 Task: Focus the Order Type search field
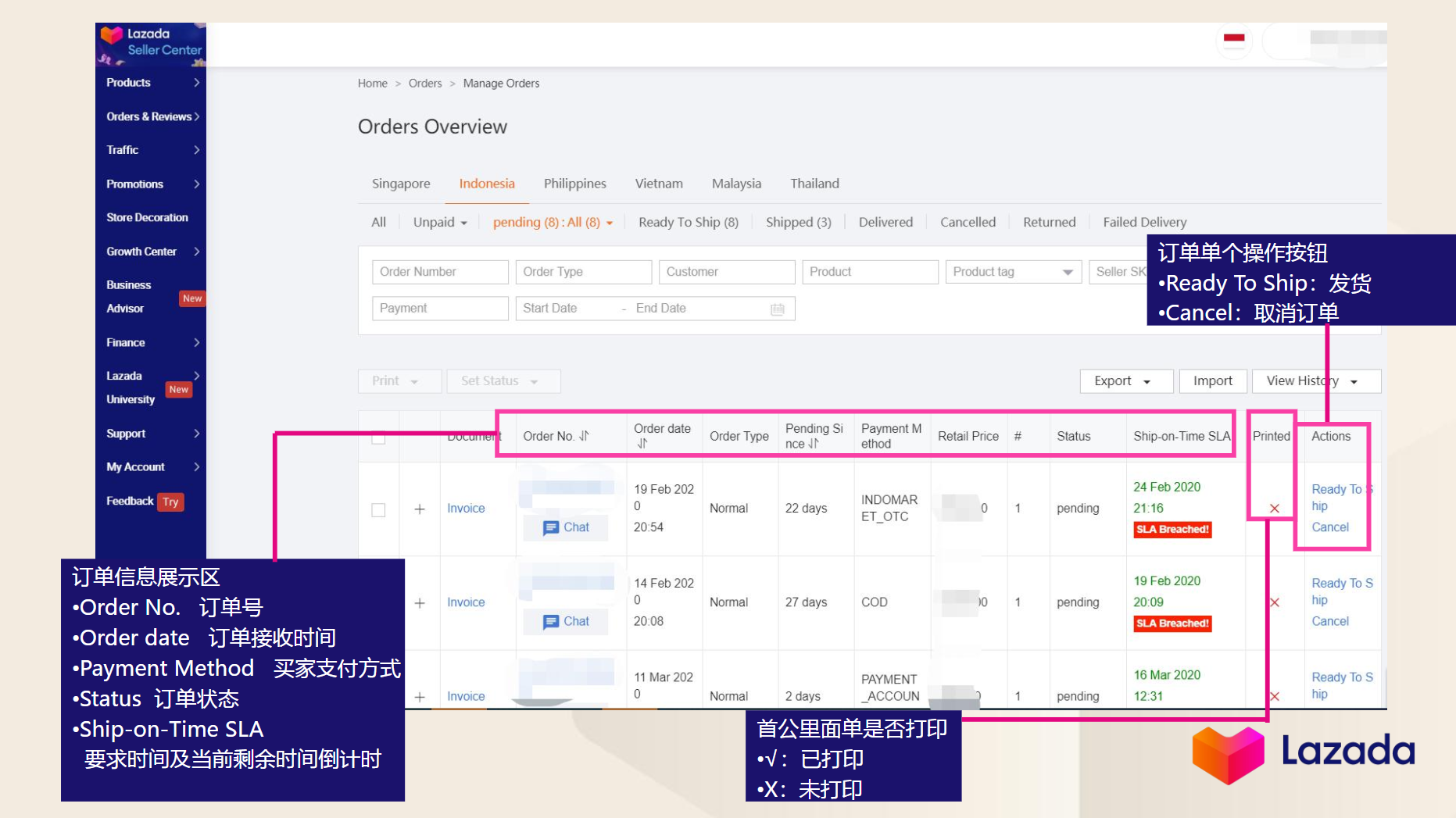click(584, 272)
